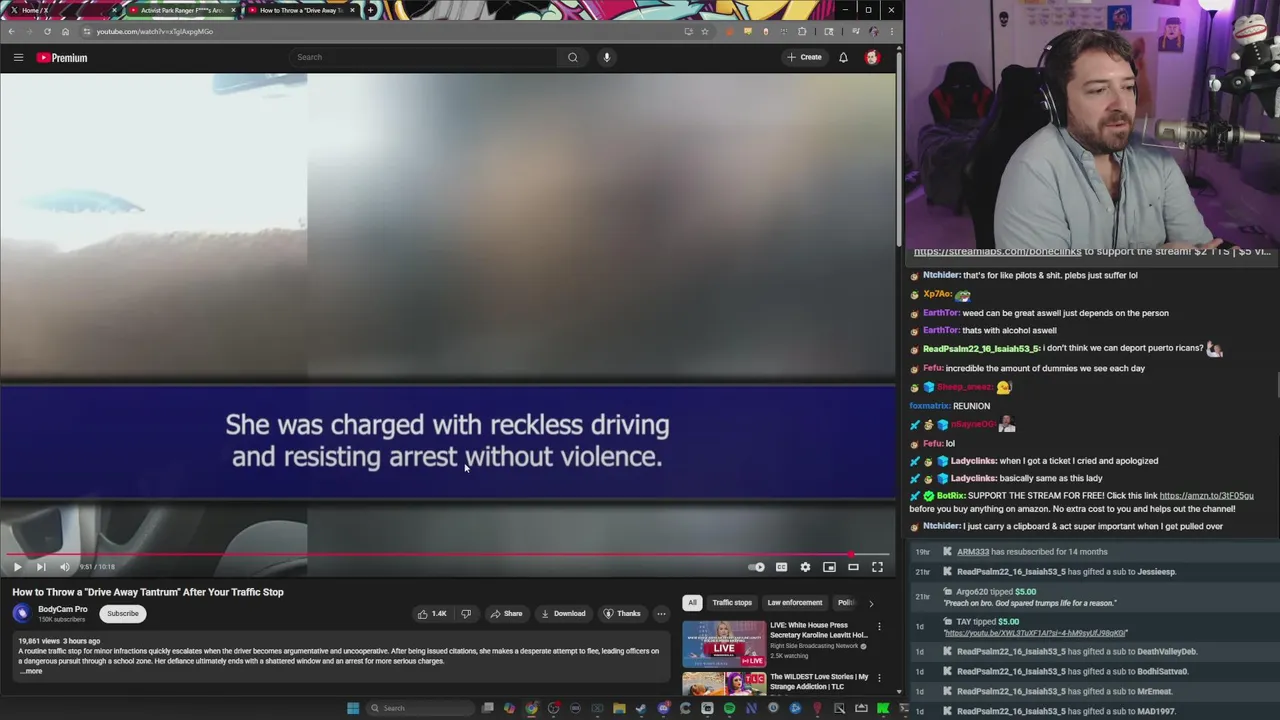Open the streamlabs link in chat

click(997, 252)
